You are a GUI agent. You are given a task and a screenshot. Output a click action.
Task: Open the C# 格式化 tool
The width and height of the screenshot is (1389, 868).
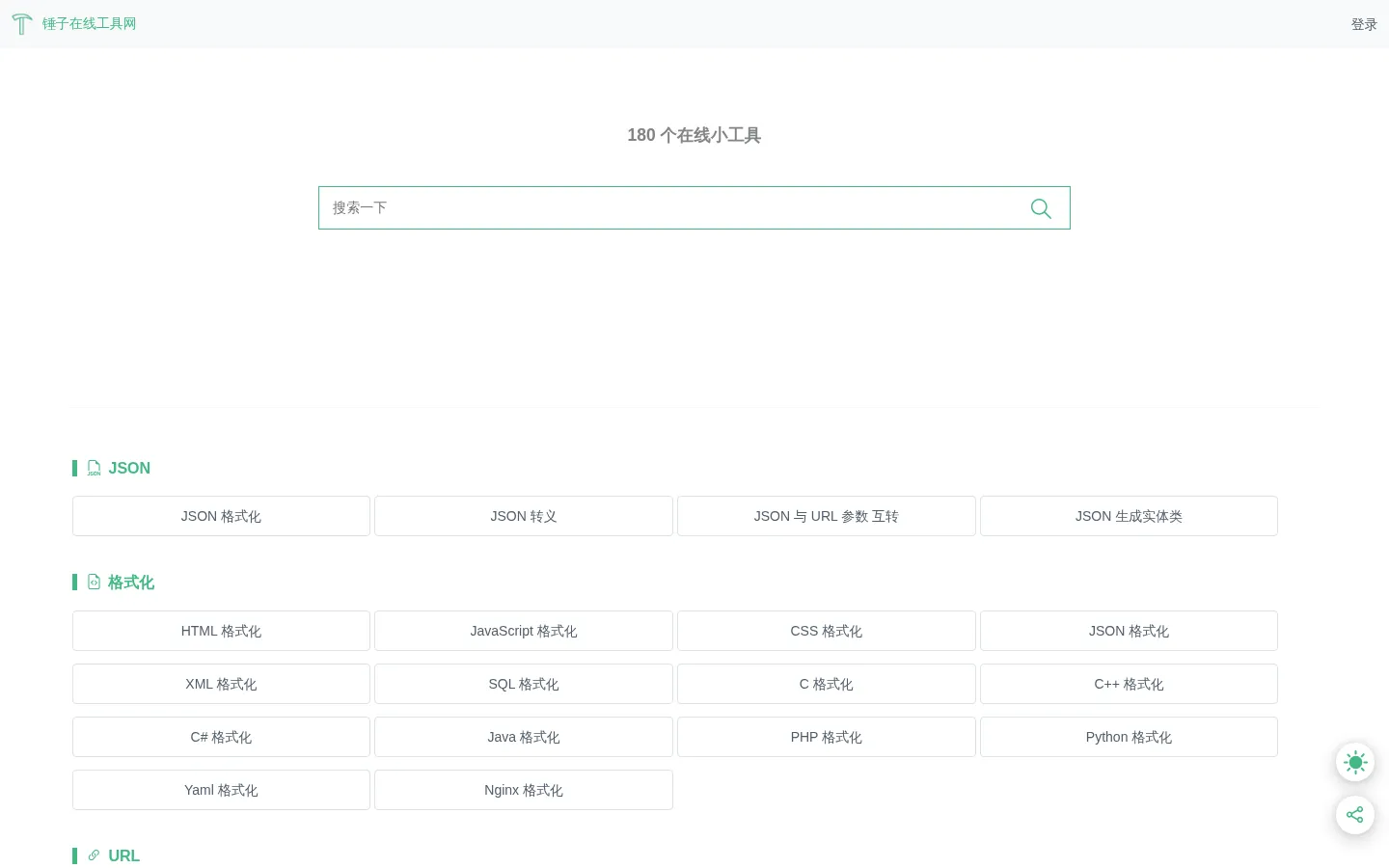click(x=221, y=737)
